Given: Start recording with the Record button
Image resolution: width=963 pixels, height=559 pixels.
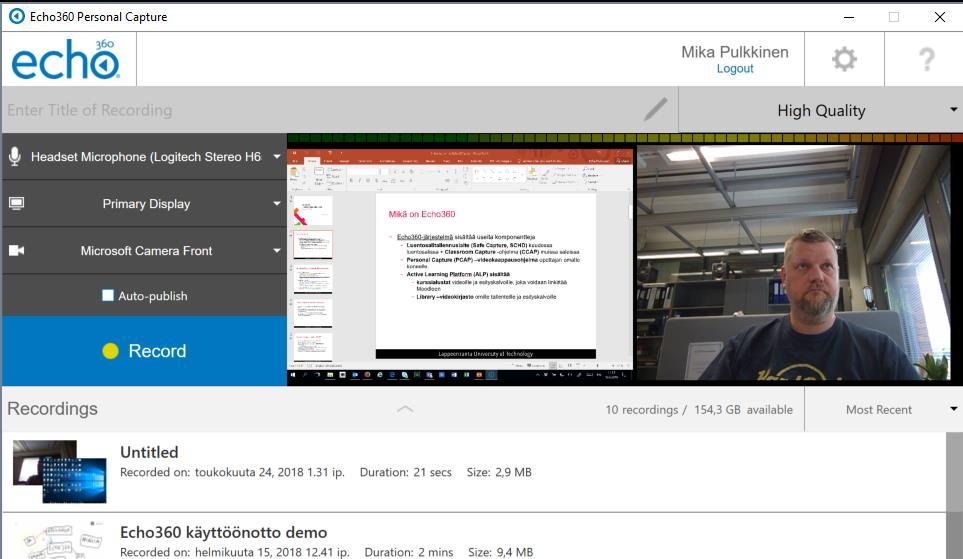Looking at the screenshot, I should pyautogui.click(x=145, y=351).
